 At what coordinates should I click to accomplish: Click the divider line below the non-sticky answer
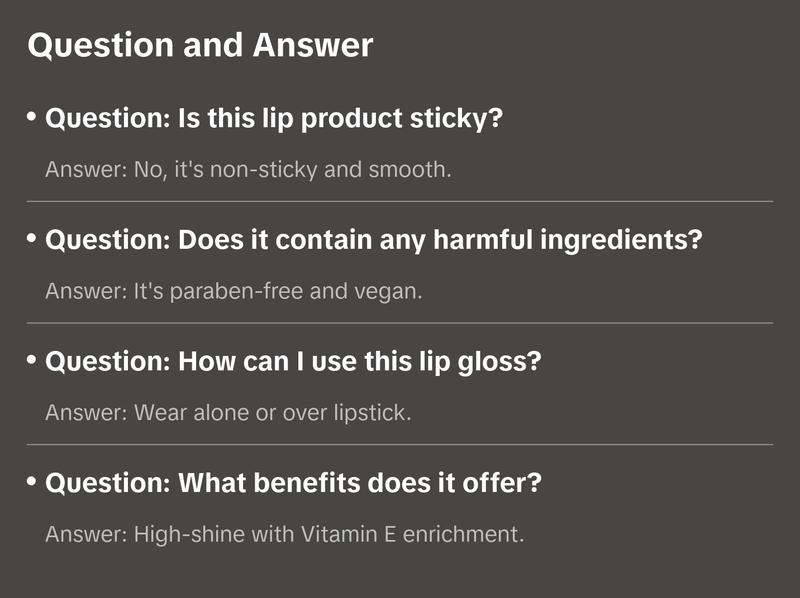[x=399, y=201]
